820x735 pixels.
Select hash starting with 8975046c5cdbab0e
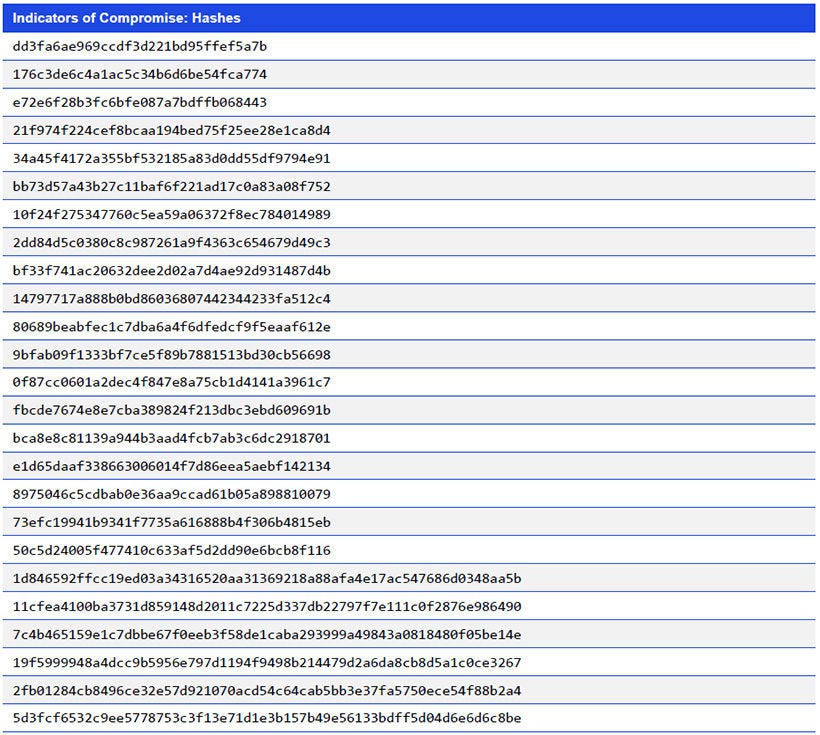coord(172,494)
